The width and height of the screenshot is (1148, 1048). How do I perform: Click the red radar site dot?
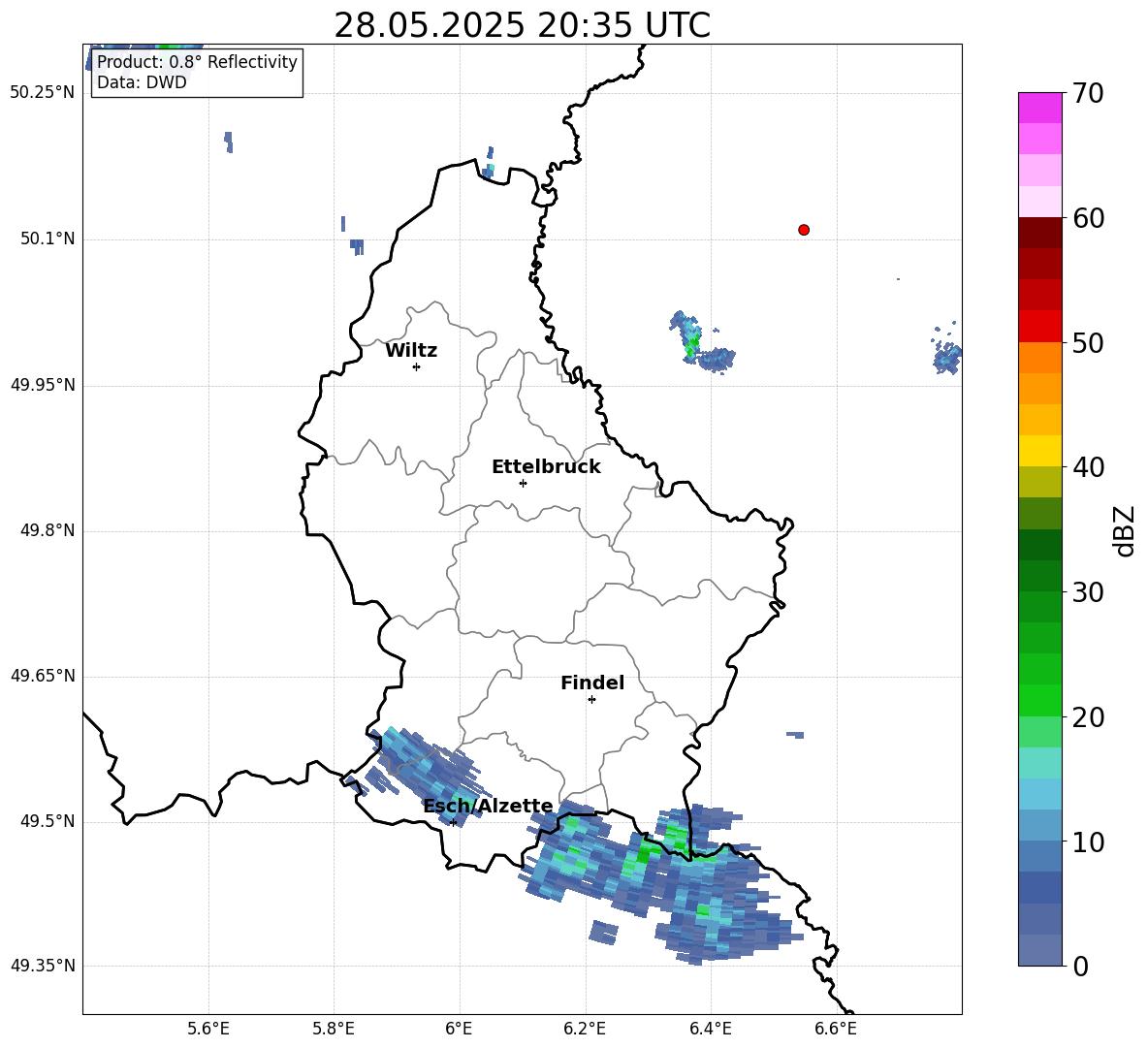point(804,230)
